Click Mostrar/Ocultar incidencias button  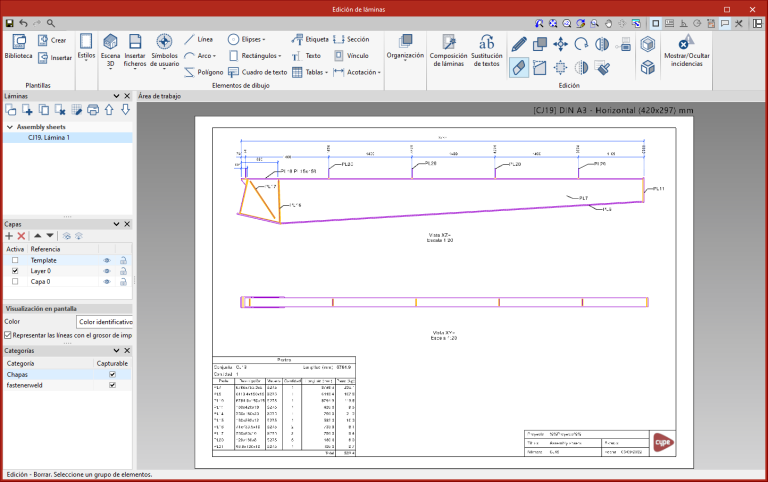[x=687, y=48]
